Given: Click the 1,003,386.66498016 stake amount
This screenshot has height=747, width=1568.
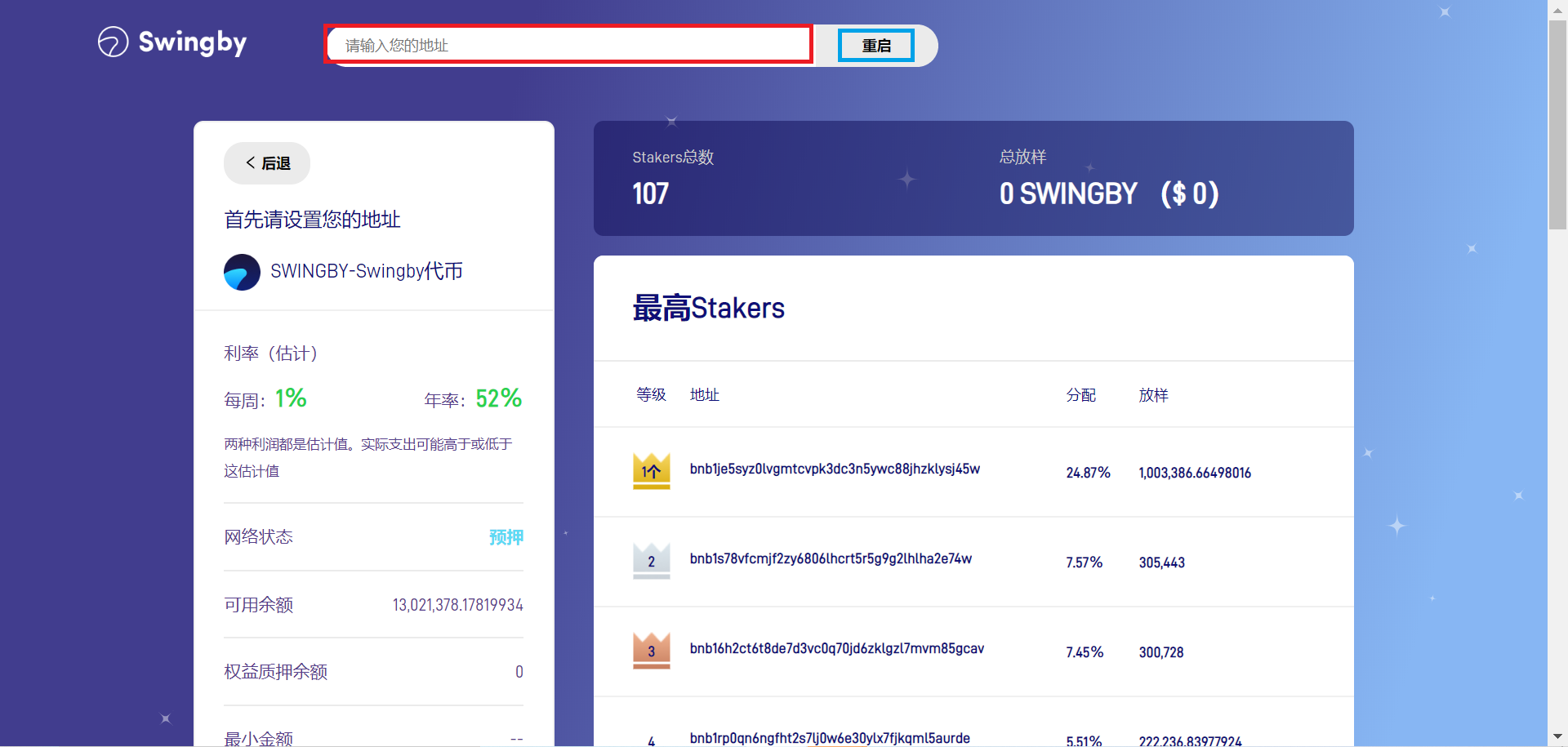Looking at the screenshot, I should [x=1195, y=473].
